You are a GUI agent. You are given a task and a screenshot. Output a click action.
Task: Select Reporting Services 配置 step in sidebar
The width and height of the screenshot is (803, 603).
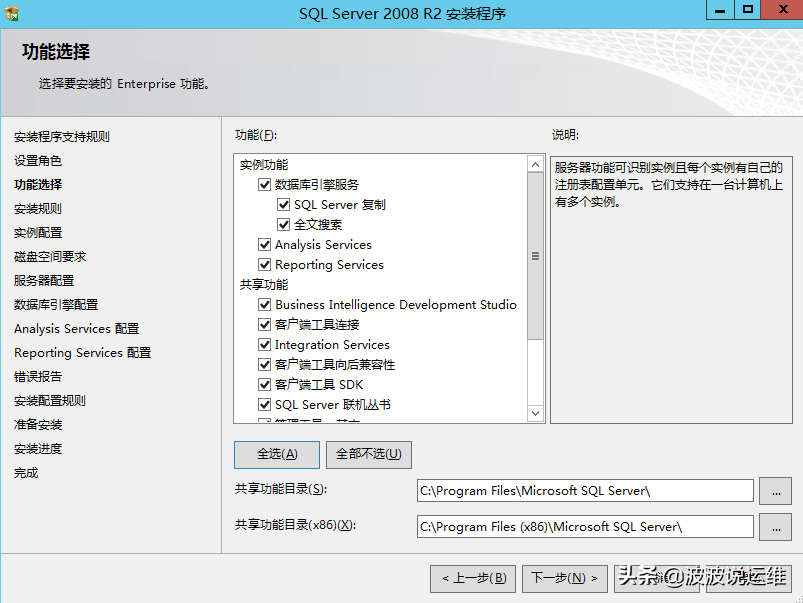point(82,352)
